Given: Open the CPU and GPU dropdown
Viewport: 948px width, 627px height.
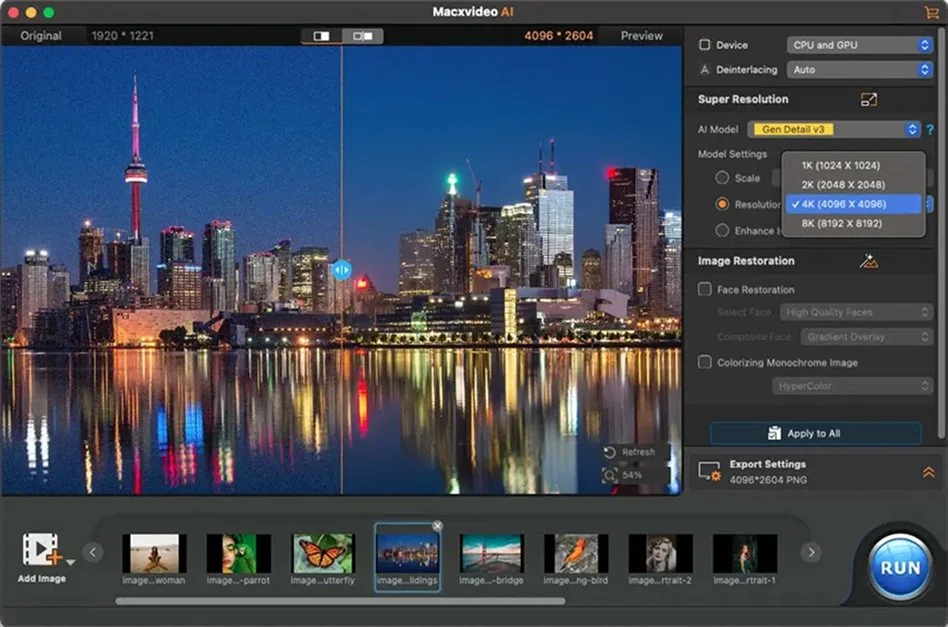Looking at the screenshot, I should click(860, 45).
